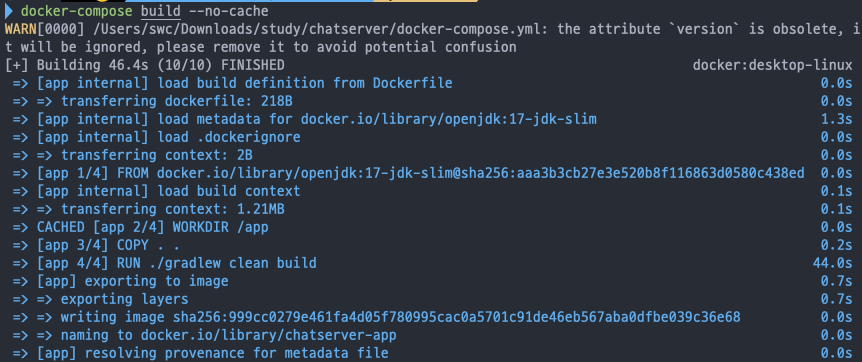This screenshot has height=362, width=862.
Task: Click the blue prompt arrow icon
Action: tap(9, 11)
